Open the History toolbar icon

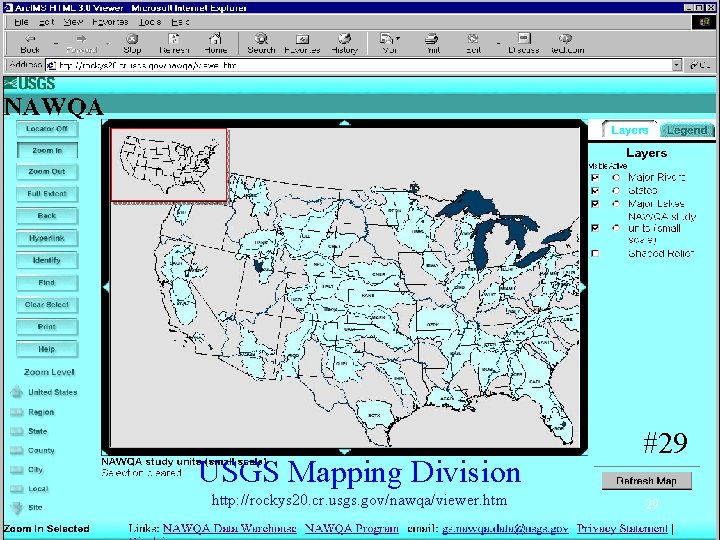point(344,39)
